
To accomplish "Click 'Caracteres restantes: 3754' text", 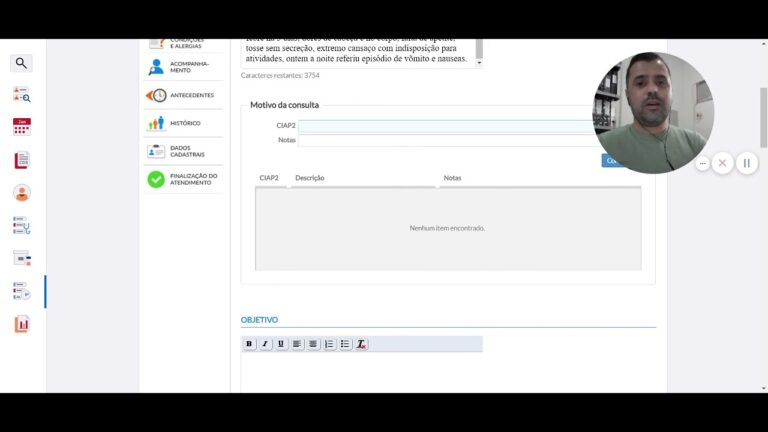I will click(x=280, y=75).
